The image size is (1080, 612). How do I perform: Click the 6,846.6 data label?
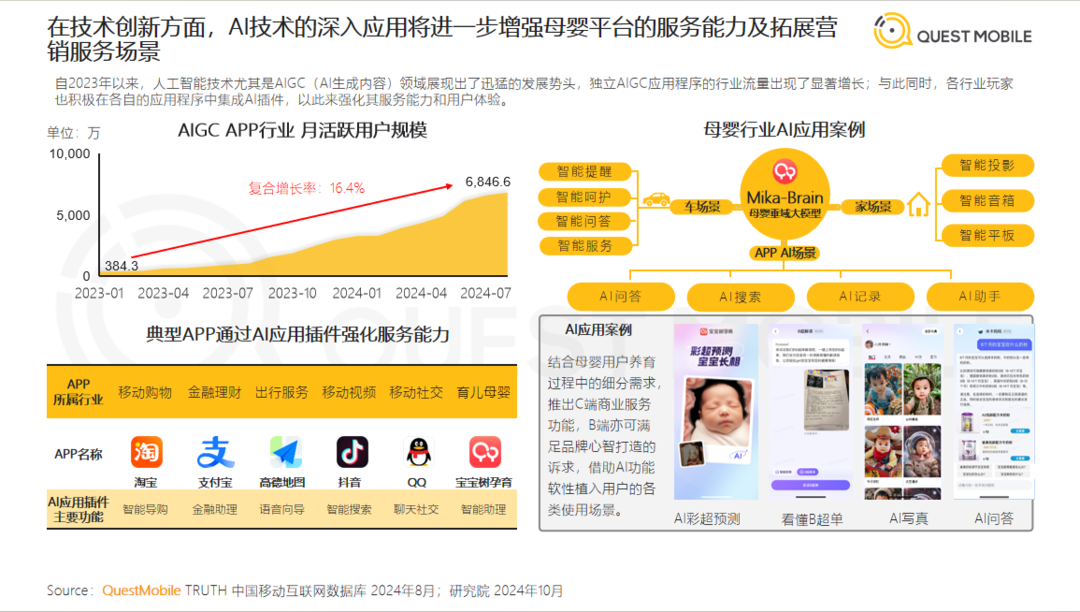[x=488, y=182]
